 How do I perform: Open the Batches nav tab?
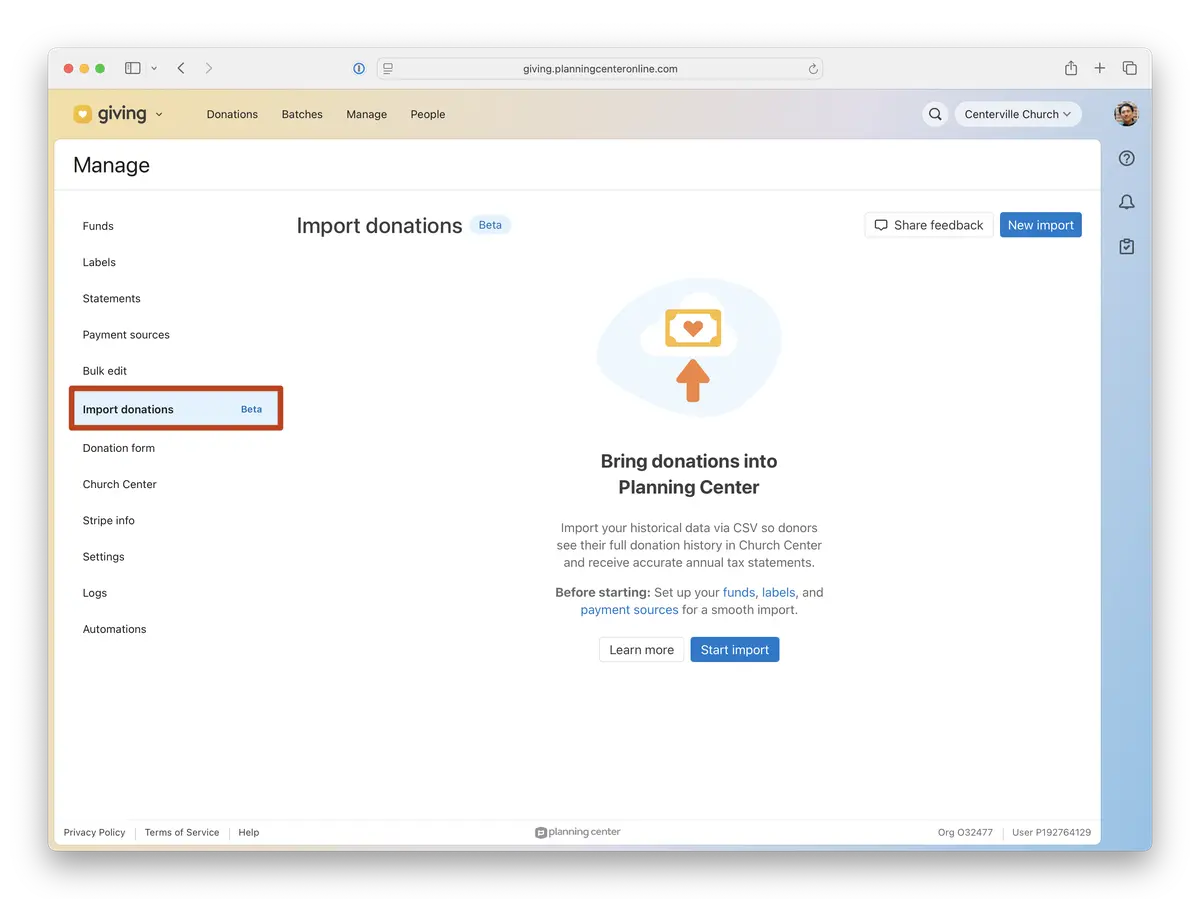[x=302, y=114]
